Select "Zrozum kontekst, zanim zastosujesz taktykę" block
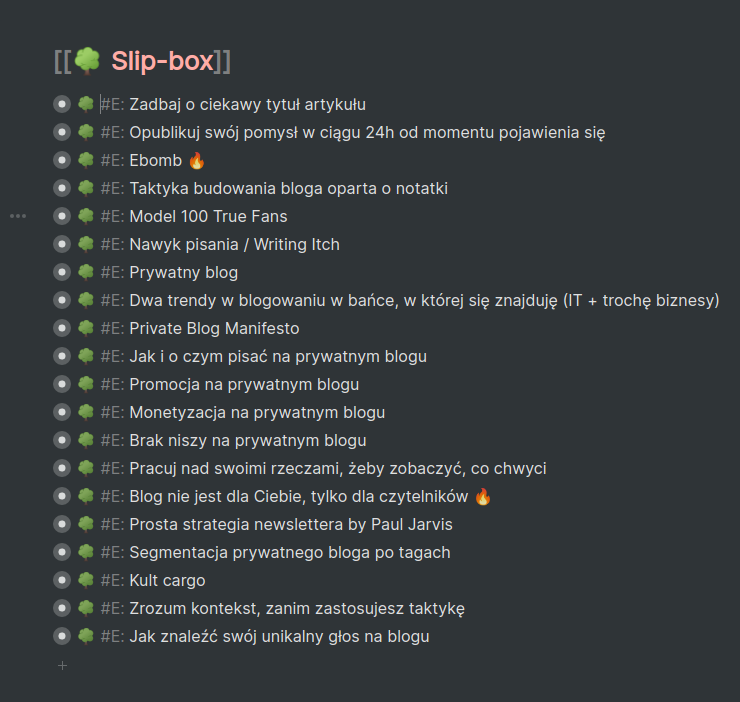The image size is (740, 702). [x=297, y=608]
